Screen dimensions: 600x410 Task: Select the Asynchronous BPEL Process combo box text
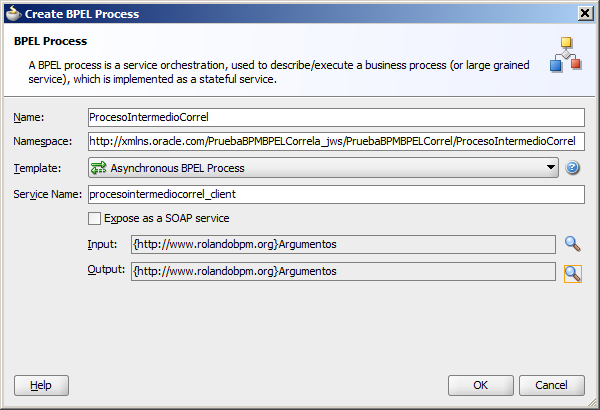tap(177, 168)
